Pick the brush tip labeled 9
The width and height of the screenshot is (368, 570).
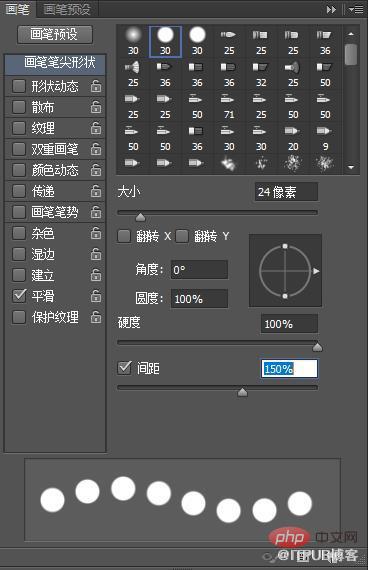pos(325,138)
